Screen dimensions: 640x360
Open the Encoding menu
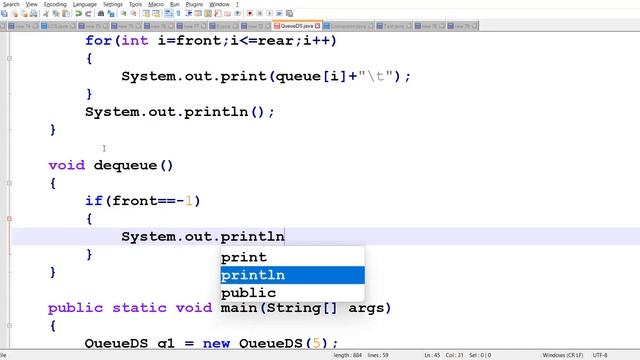coord(55,4)
